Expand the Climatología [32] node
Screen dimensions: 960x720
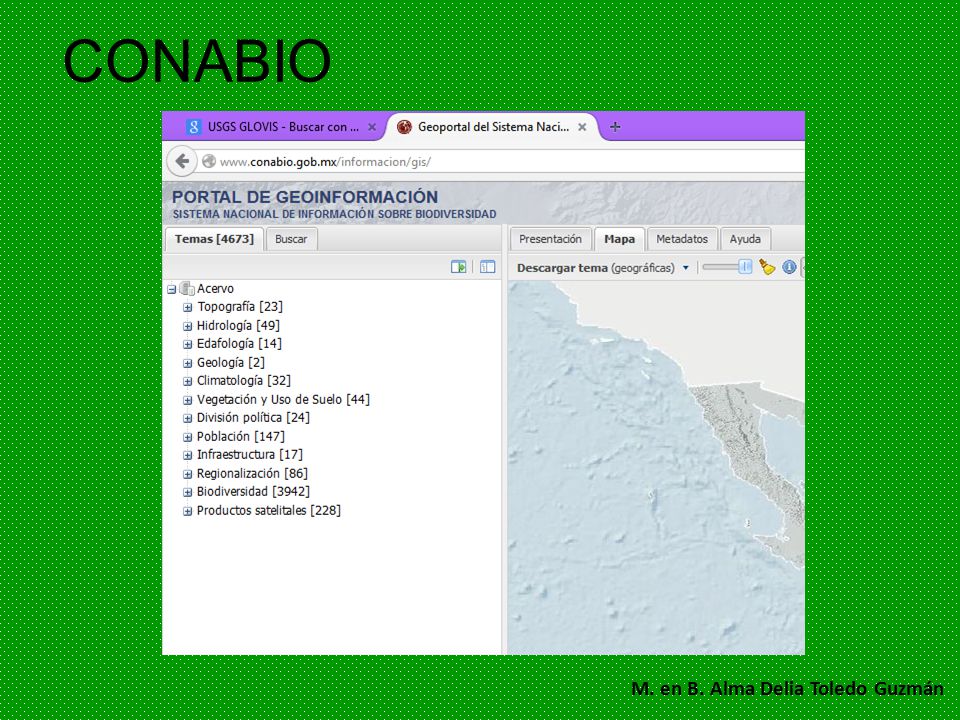pyautogui.click(x=187, y=381)
